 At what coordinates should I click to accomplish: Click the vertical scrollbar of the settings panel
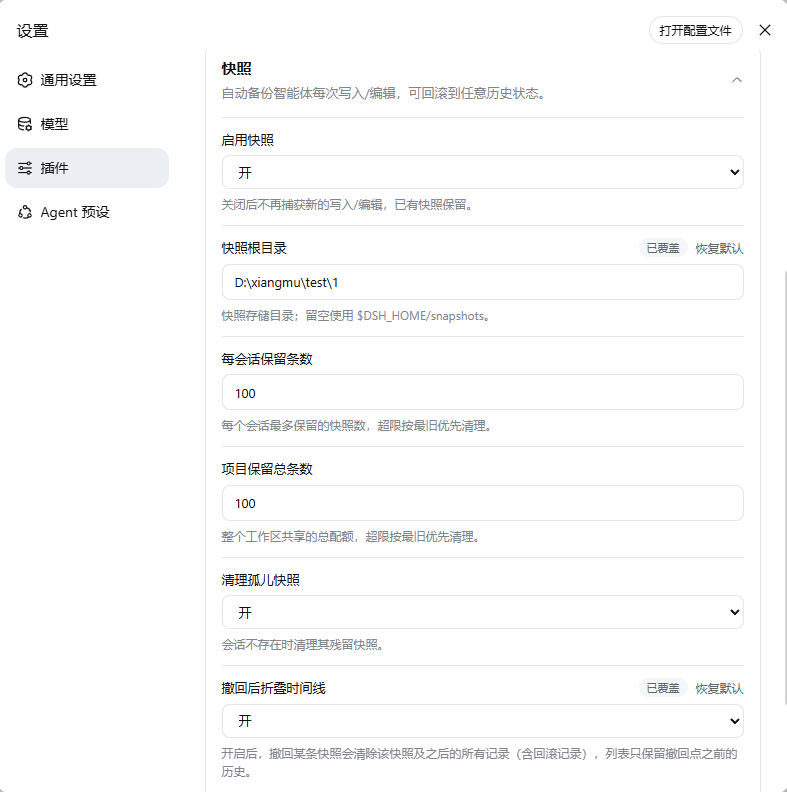pos(784,487)
